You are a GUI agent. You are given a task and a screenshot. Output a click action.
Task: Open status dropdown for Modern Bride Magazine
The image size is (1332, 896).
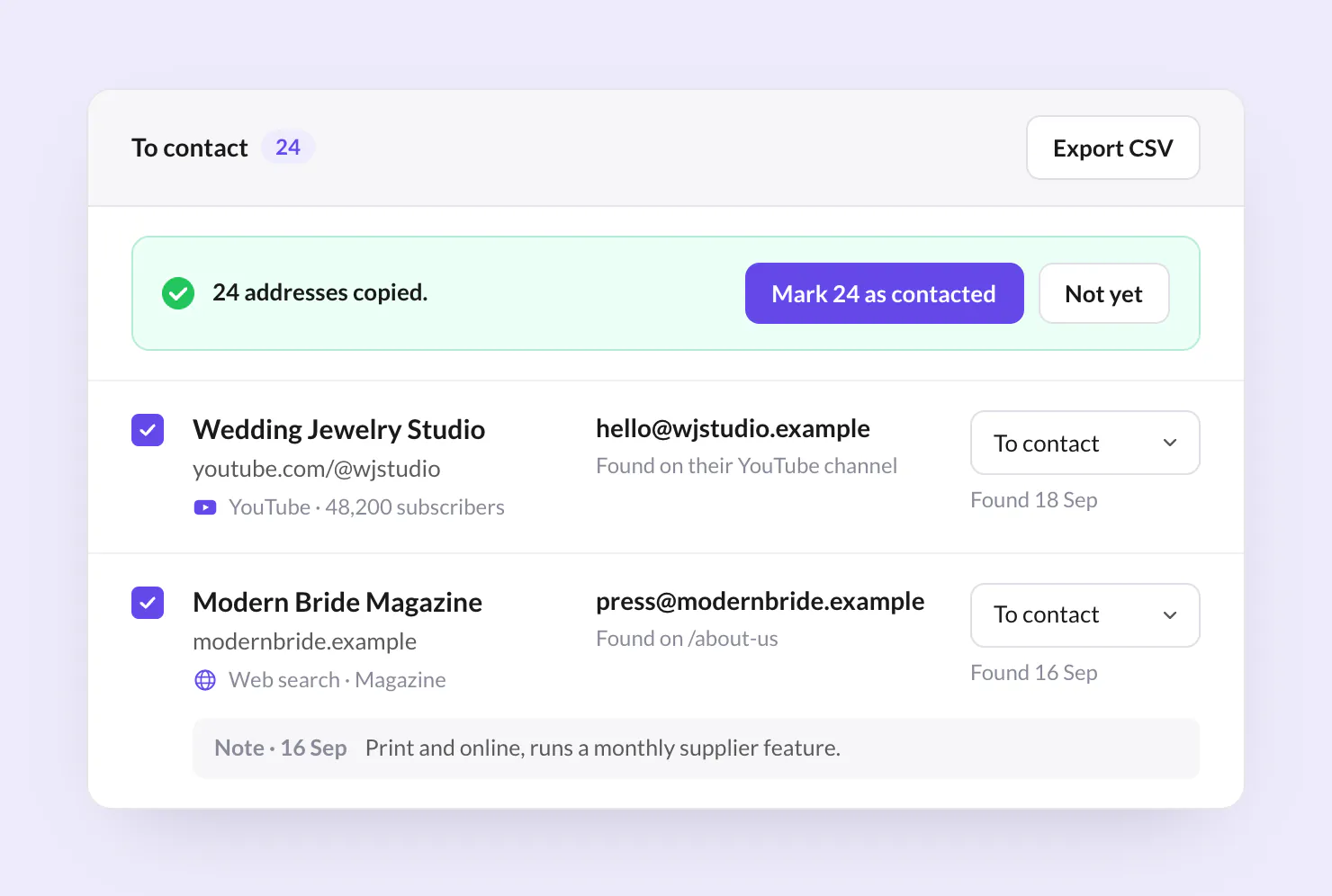click(1085, 615)
